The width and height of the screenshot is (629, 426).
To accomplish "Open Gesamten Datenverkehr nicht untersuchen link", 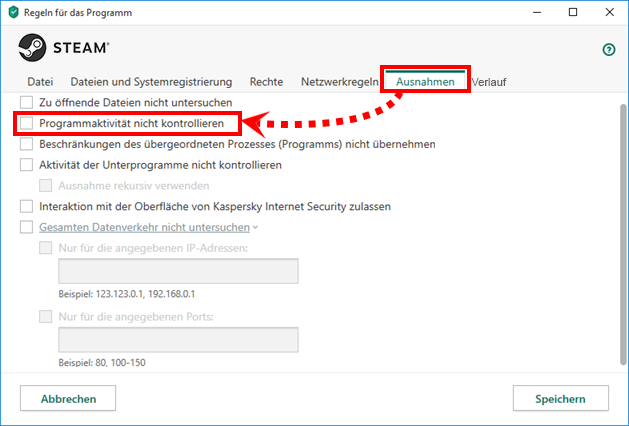I will 144,227.
